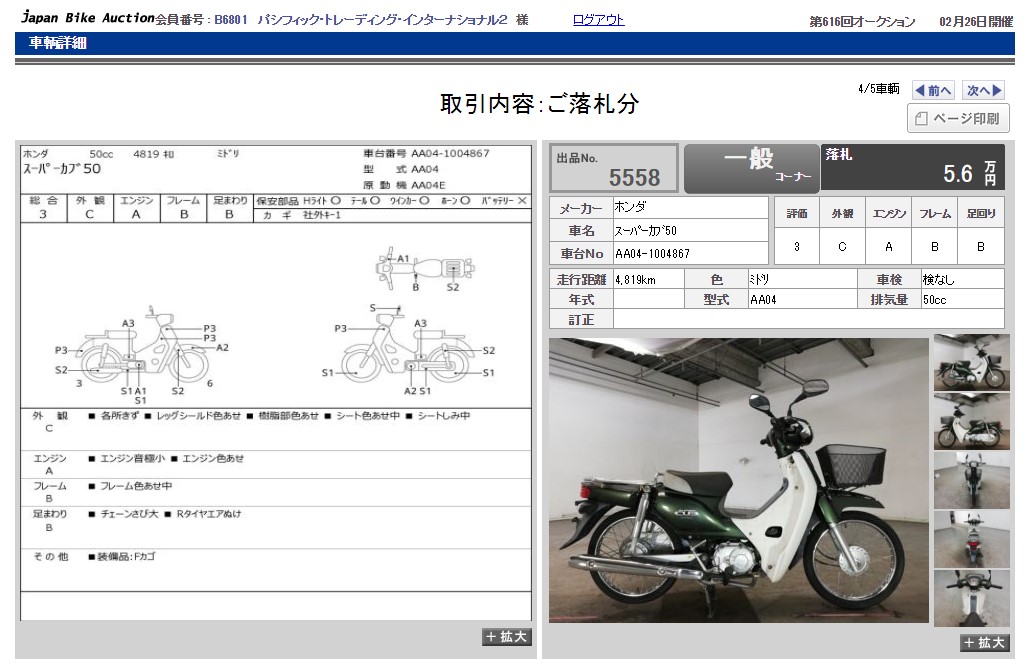Viewport: 1027px width, 665px height.
Task: Click the chassis number AA04-1004867 in details table
Action: (x=652, y=254)
